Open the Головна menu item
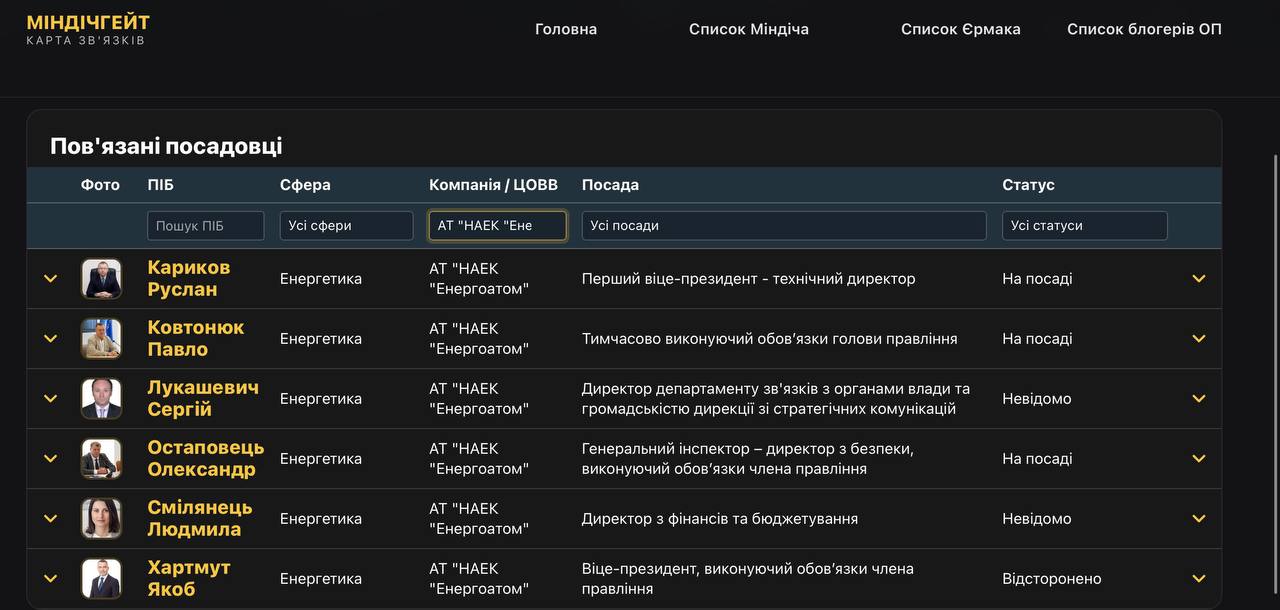 tap(566, 29)
